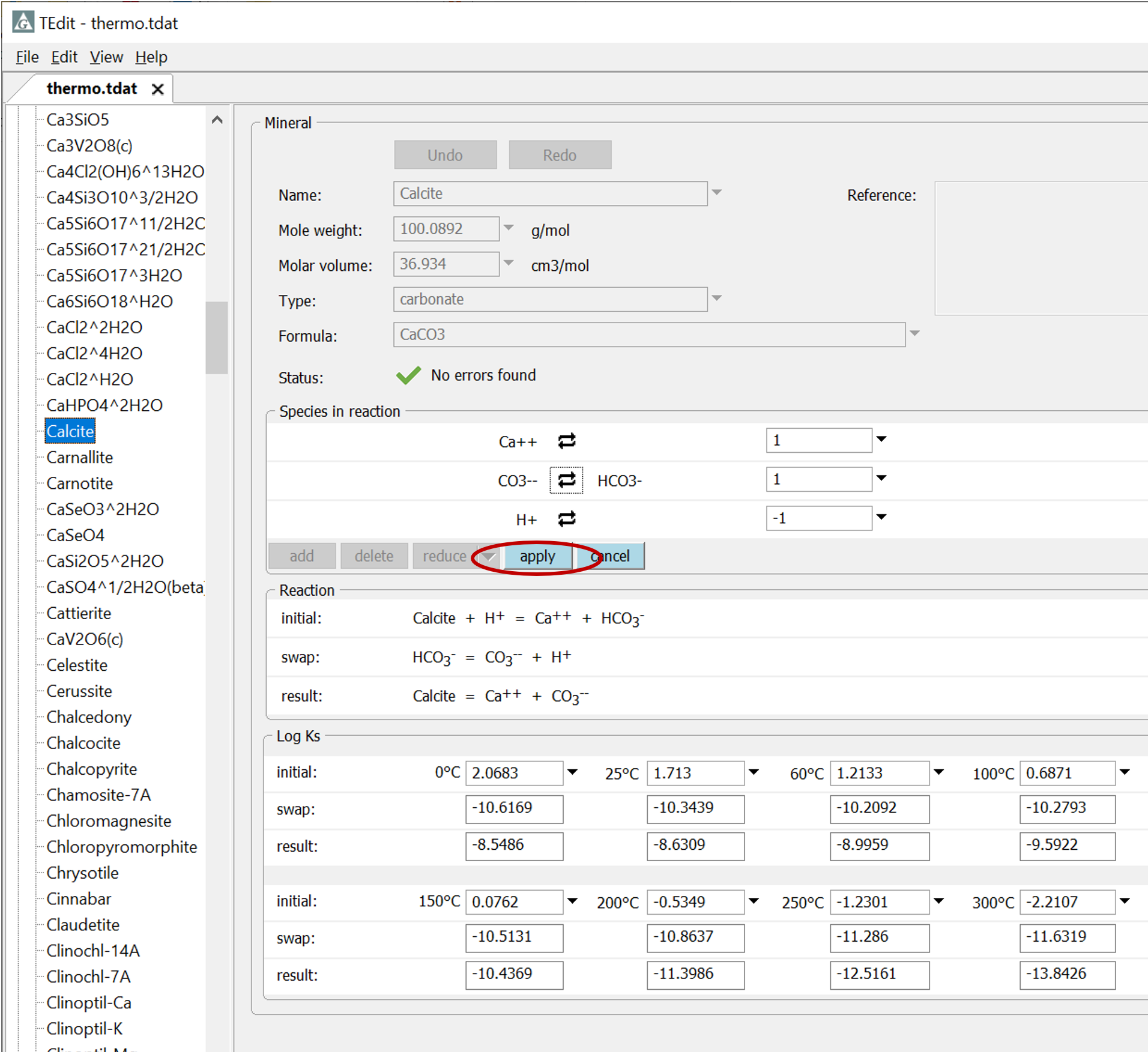
Task: Select Chrysotile in the mineral list
Action: (83, 873)
